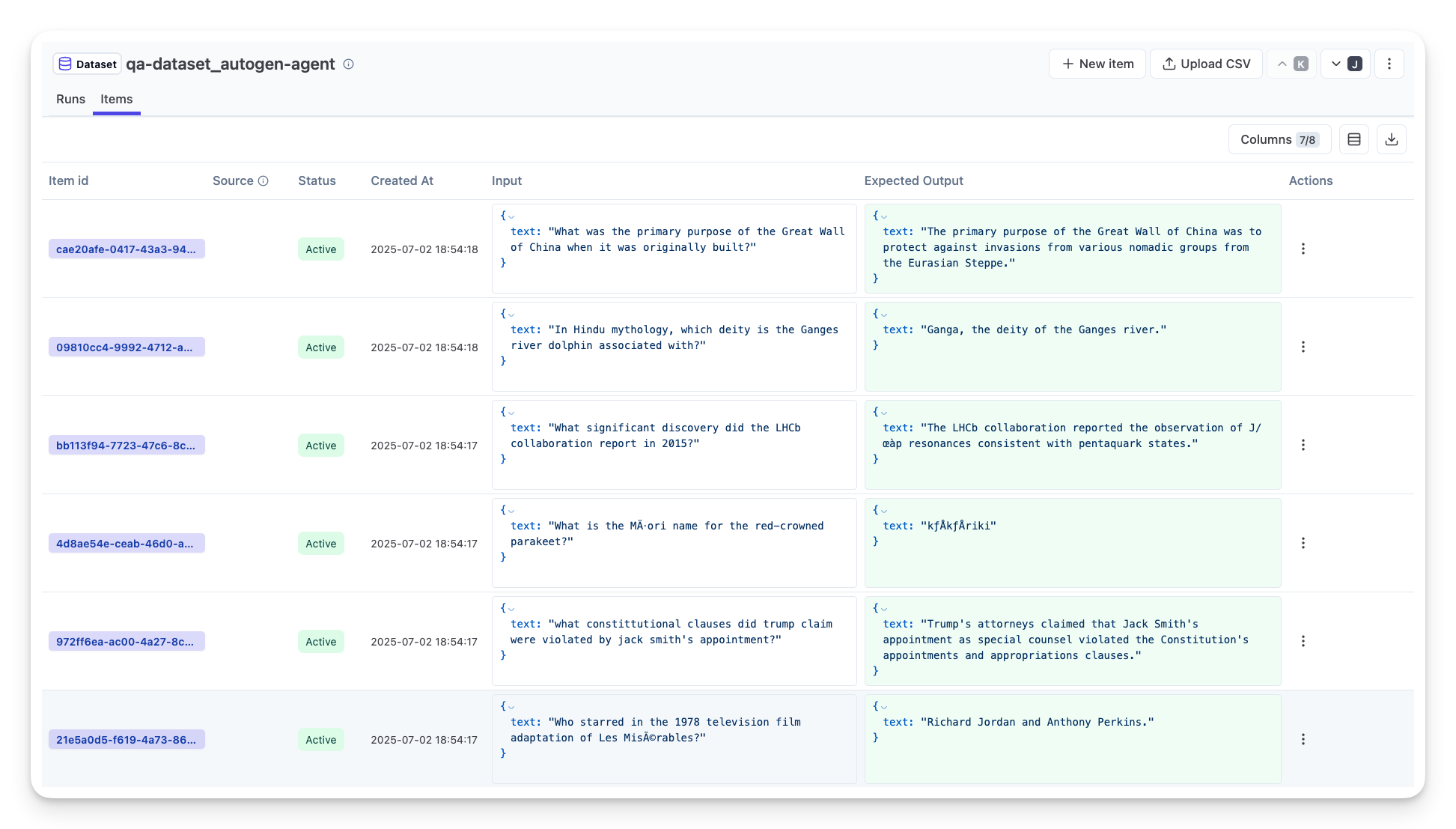Click the row height layout icon
This screenshot has width=1456, height=829.
click(1353, 139)
